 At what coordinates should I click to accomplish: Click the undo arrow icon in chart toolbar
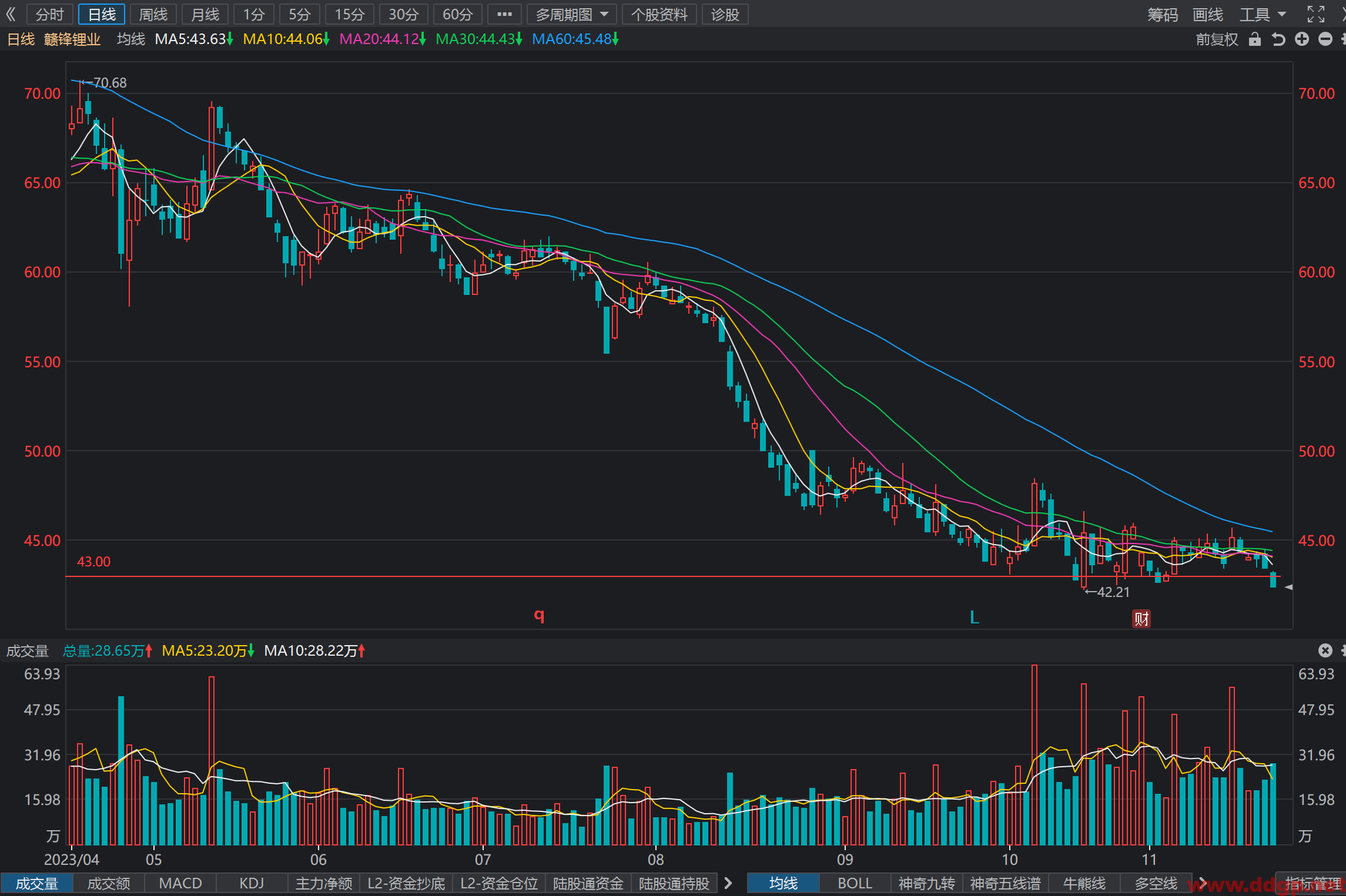(x=1278, y=39)
